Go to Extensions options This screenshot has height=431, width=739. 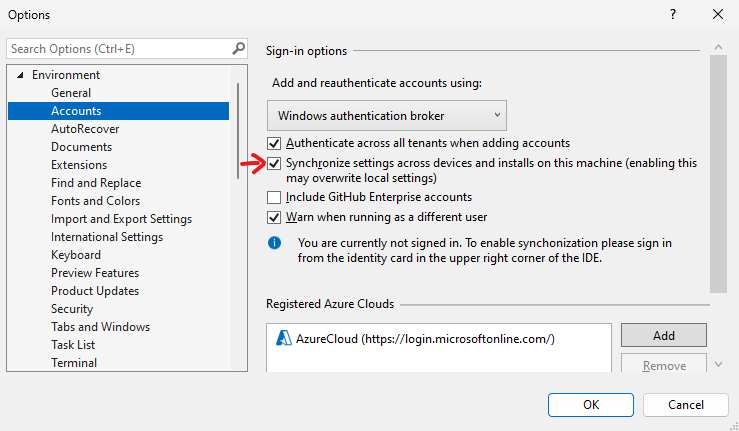(79, 165)
